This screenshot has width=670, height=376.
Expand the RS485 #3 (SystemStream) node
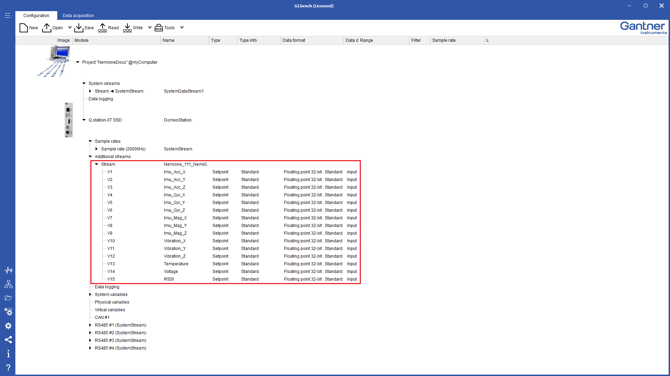[90, 341]
